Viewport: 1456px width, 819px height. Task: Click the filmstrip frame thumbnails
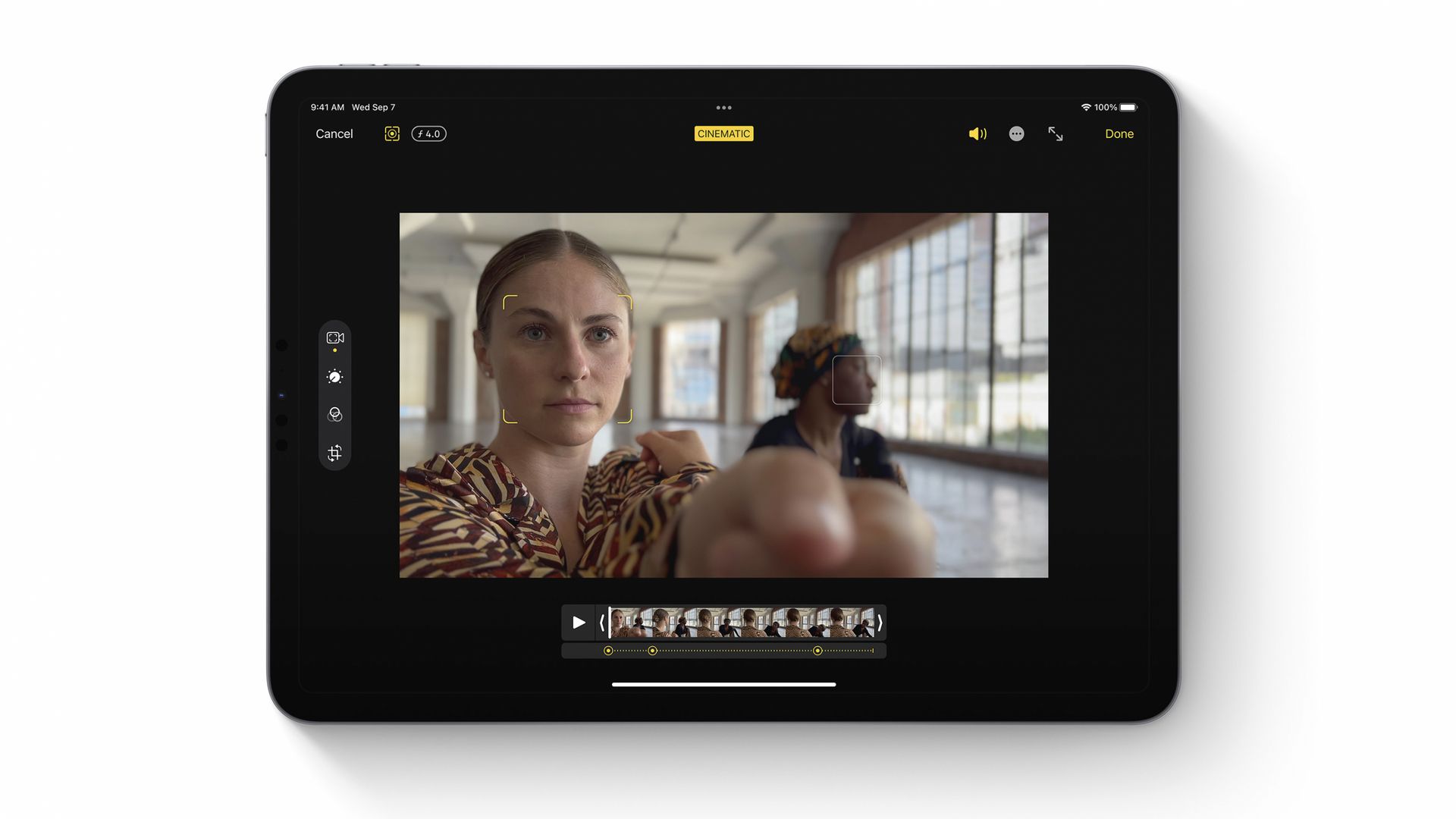pos(742,623)
